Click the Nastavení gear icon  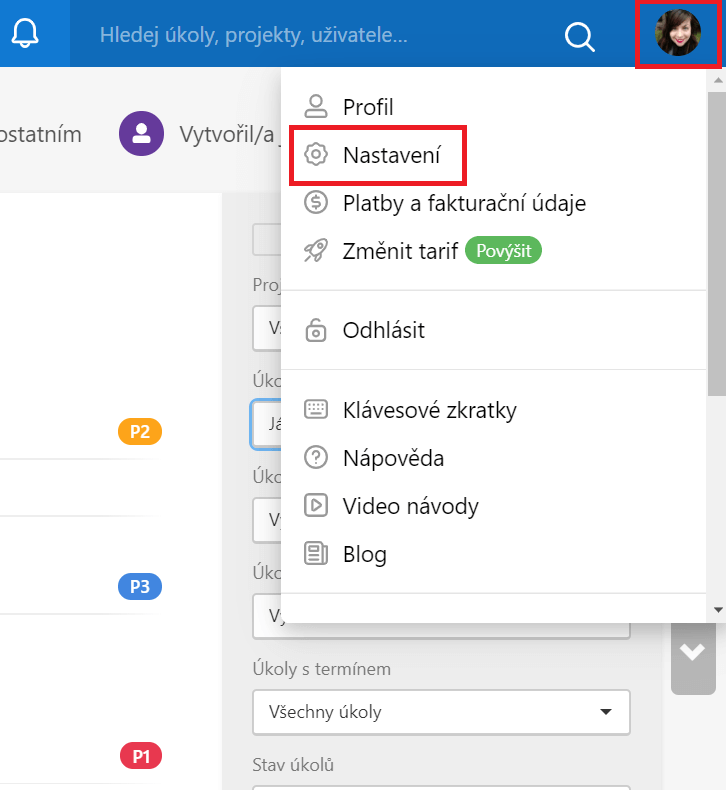coord(316,155)
